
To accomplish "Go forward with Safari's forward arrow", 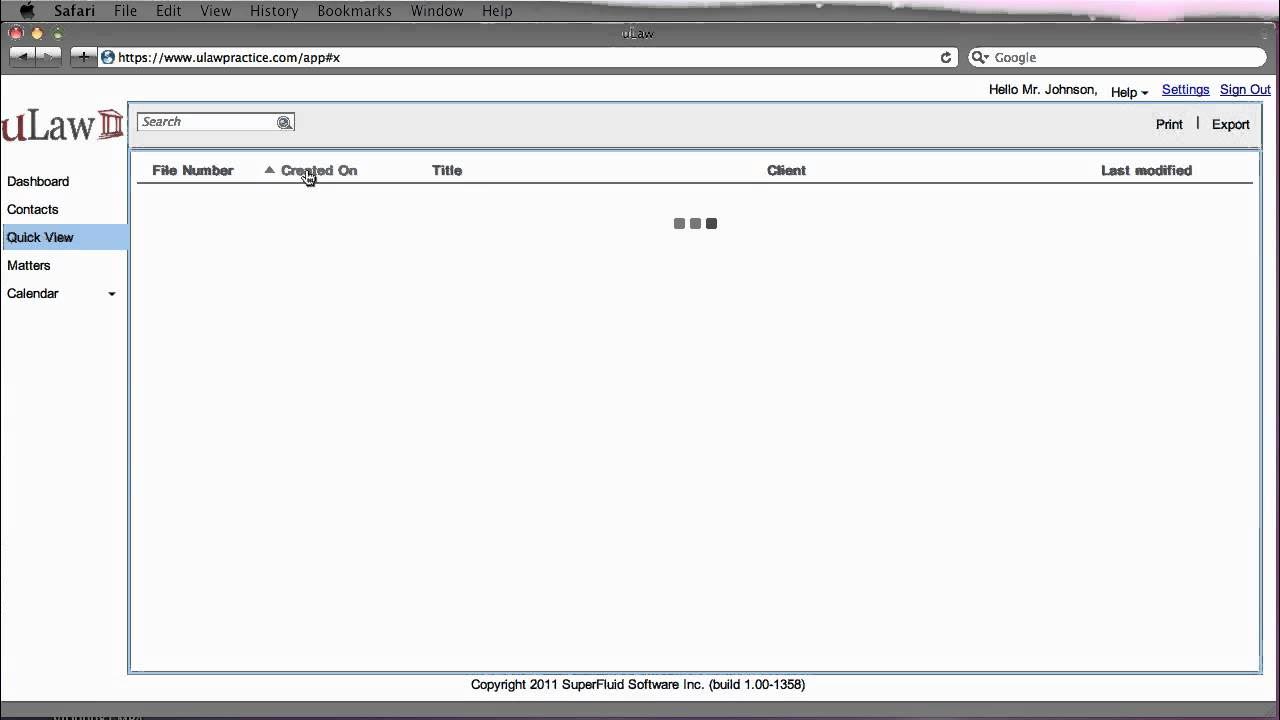I will click(x=49, y=57).
